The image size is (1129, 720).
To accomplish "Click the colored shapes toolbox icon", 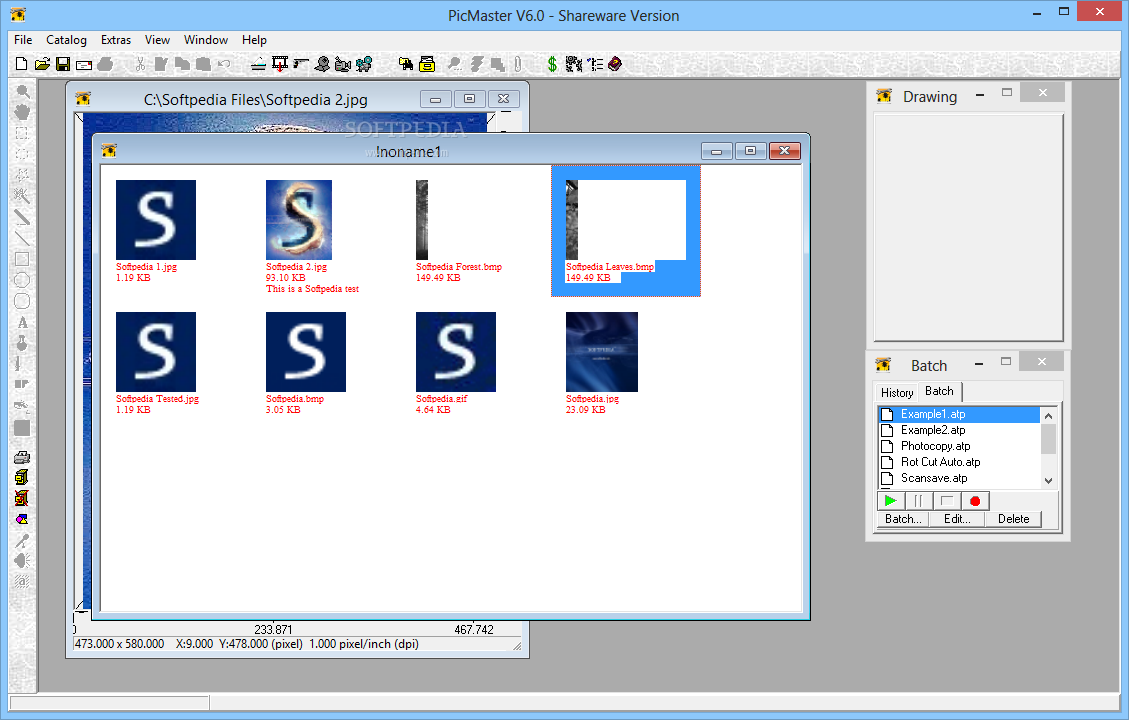I will 22,519.
